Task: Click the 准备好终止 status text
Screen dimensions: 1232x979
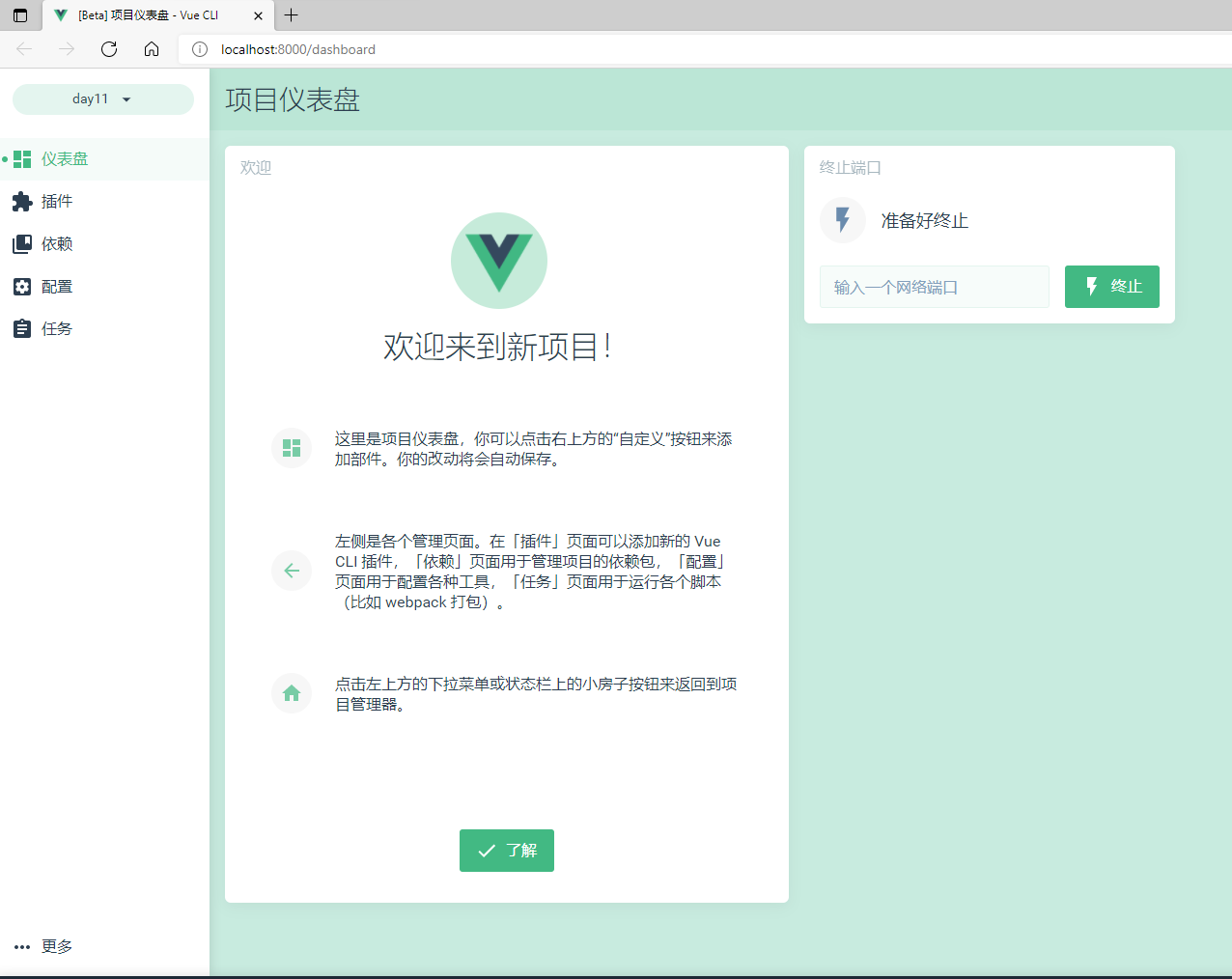Action: tap(925, 221)
